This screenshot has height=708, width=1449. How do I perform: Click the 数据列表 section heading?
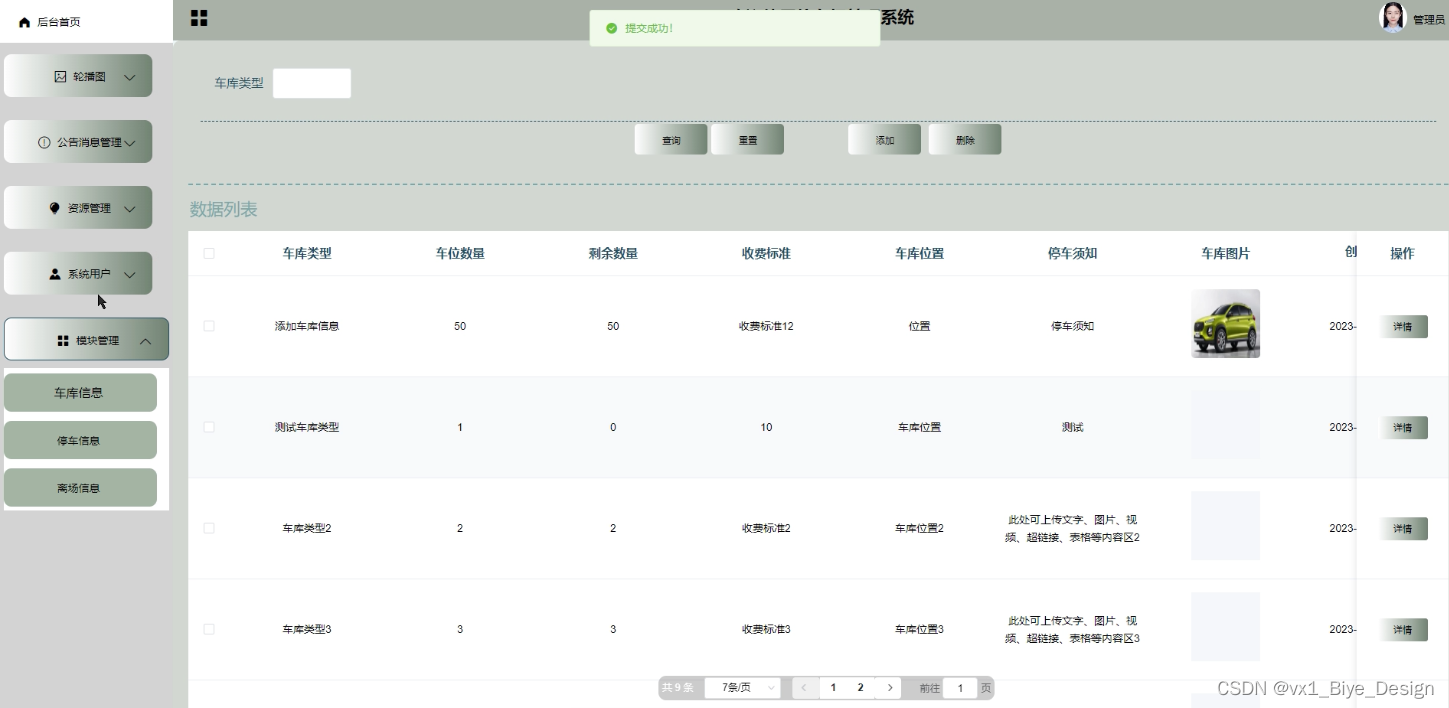click(x=224, y=209)
